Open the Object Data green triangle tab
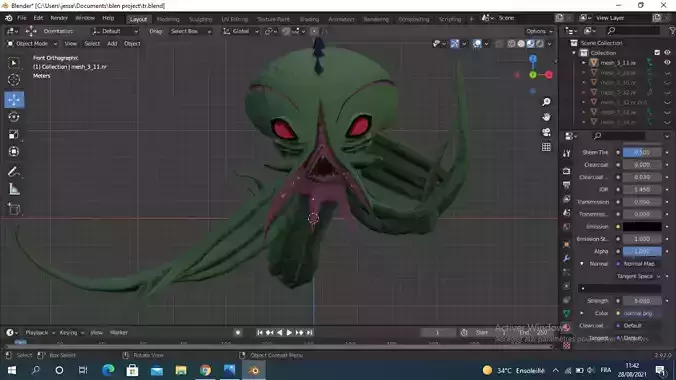The image size is (676, 380). click(566, 314)
